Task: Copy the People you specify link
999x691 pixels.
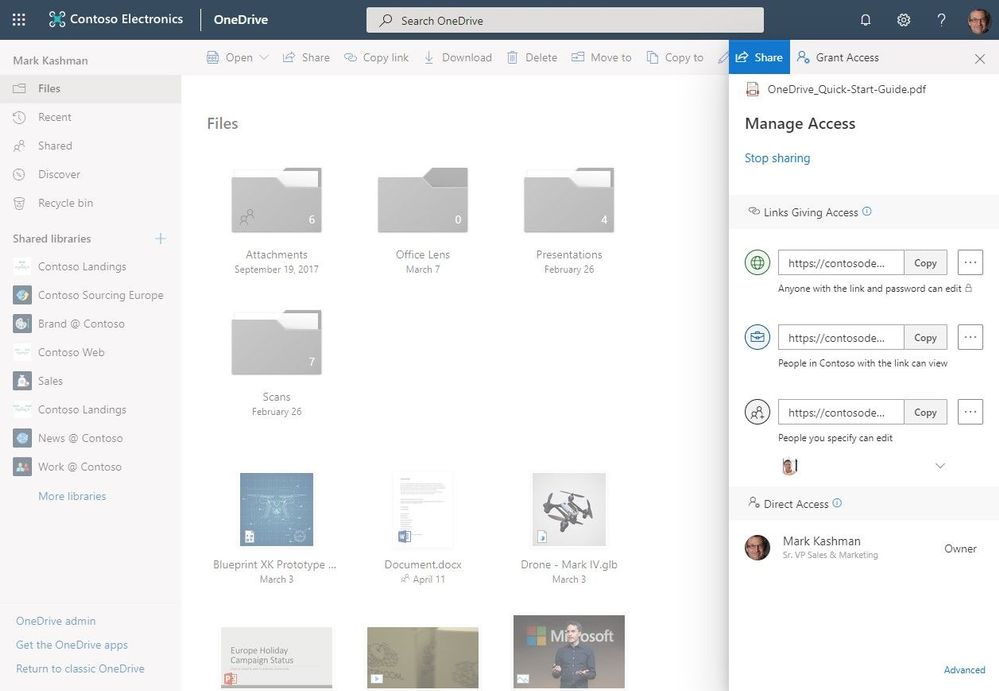Action: pyautogui.click(x=926, y=412)
